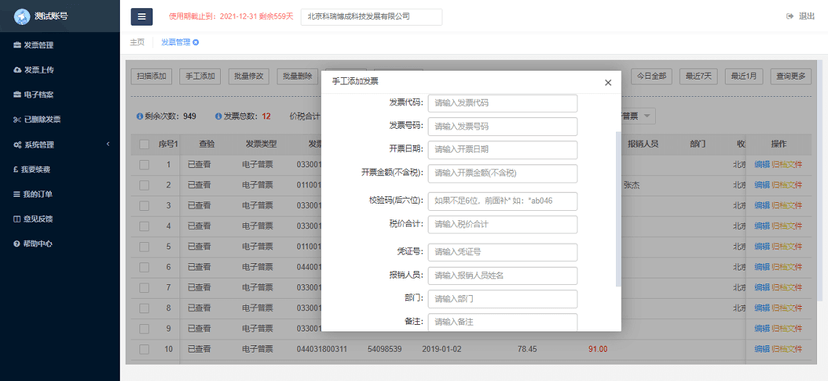The height and width of the screenshot is (381, 828).
Task: Tick the checkbox for row 1
Action: pyautogui.click(x=144, y=165)
